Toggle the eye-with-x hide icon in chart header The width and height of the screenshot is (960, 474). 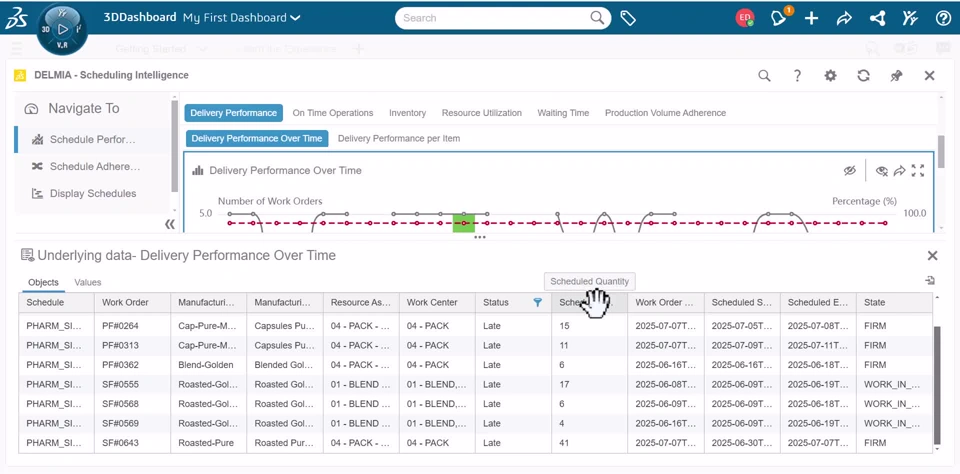click(x=882, y=171)
